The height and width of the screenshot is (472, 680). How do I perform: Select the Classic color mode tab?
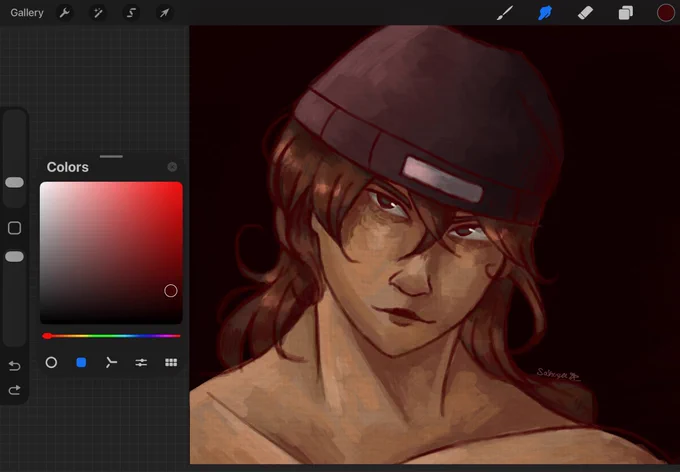coord(81,362)
